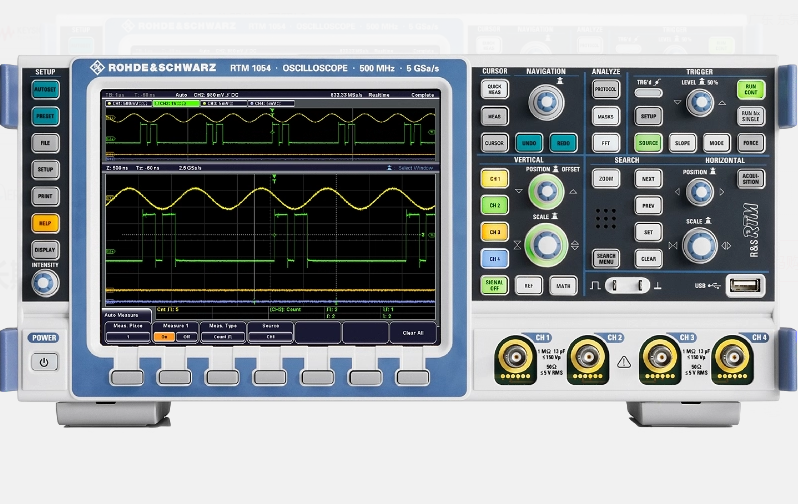Tap the QUICK MEAS key

coord(494,90)
